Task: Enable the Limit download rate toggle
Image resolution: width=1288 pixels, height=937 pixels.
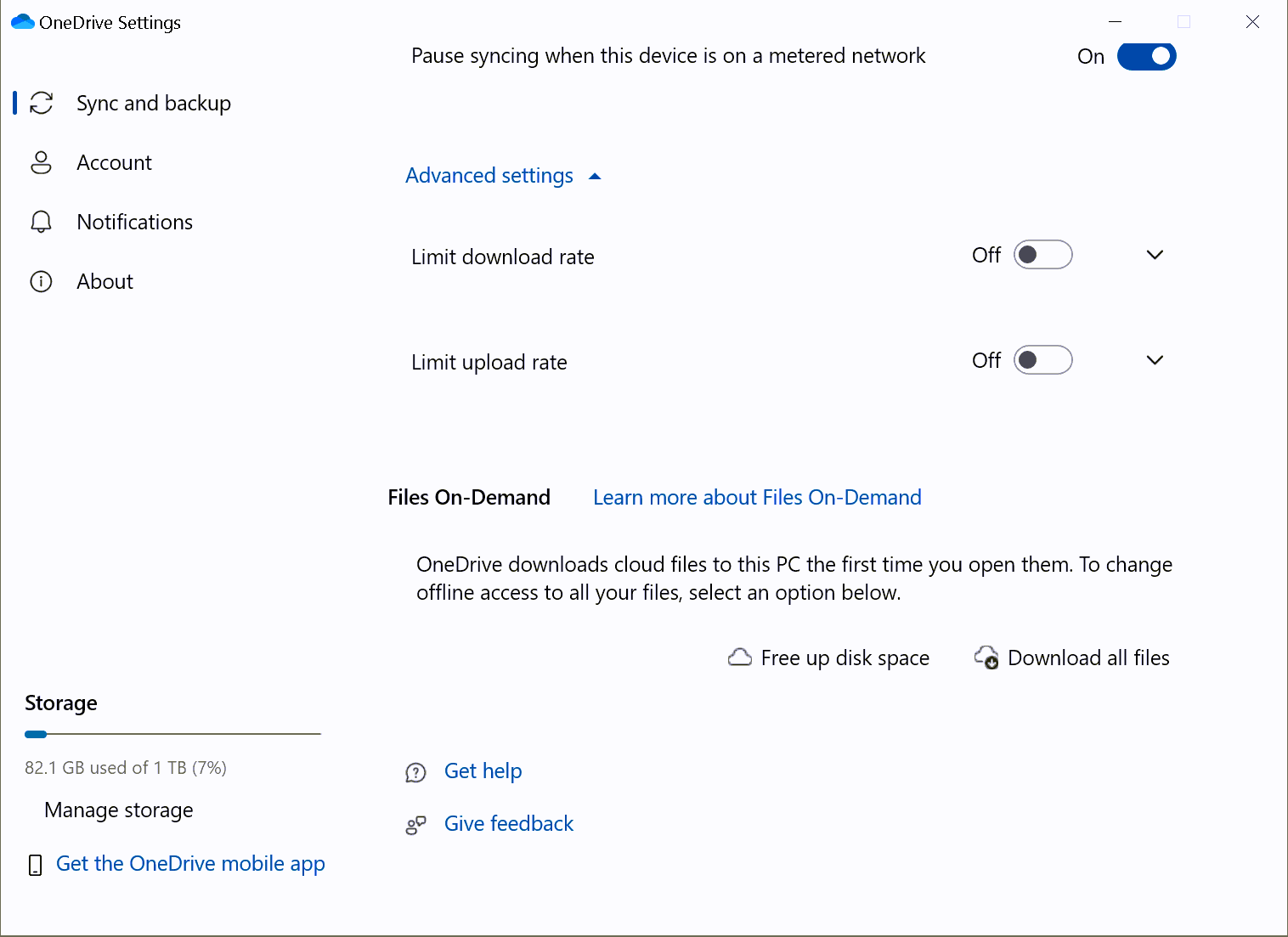Action: tap(1042, 254)
